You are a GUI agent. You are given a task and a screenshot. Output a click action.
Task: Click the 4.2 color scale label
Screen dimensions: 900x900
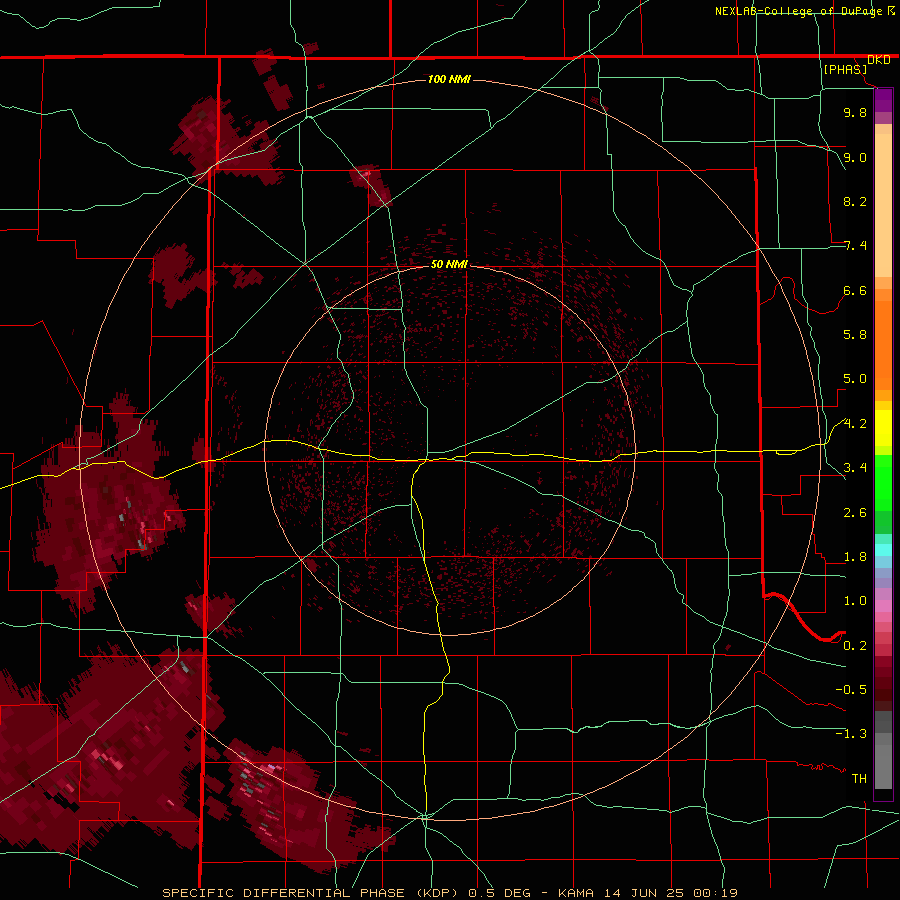click(855, 424)
